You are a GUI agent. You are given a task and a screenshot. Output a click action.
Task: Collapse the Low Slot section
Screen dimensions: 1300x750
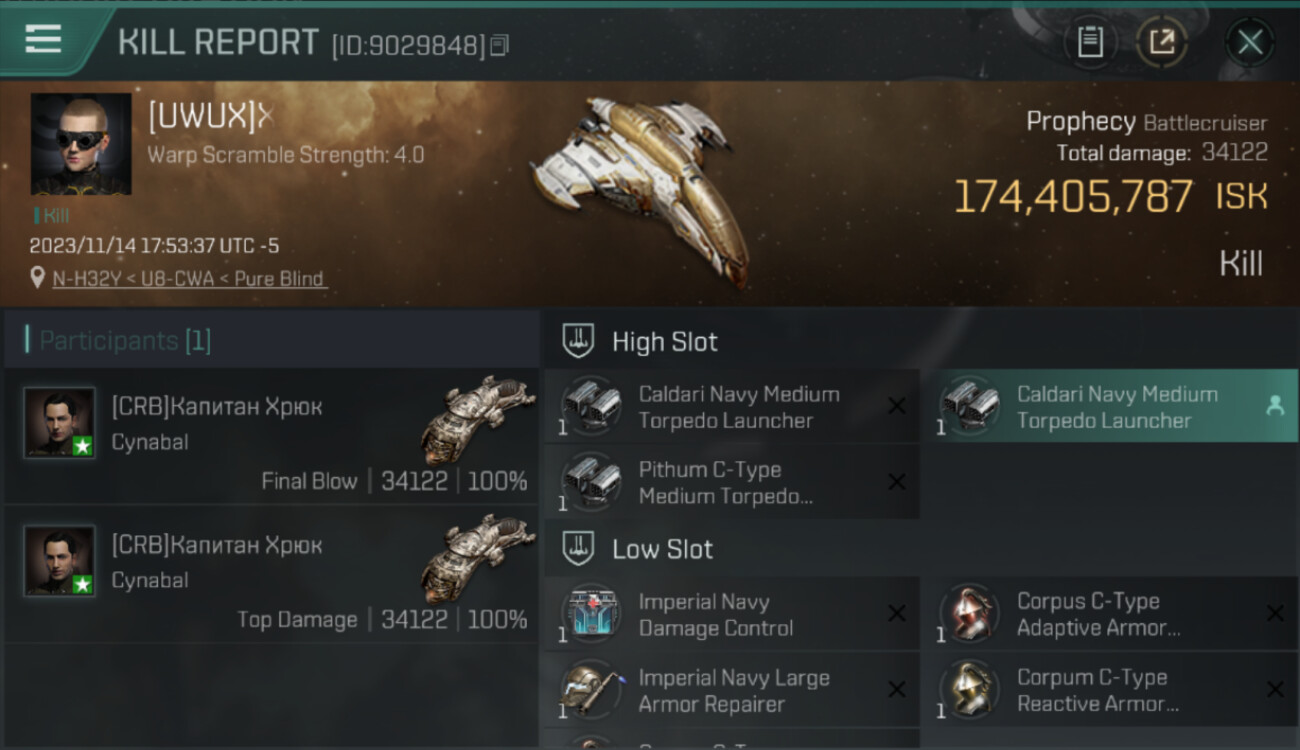(x=578, y=549)
